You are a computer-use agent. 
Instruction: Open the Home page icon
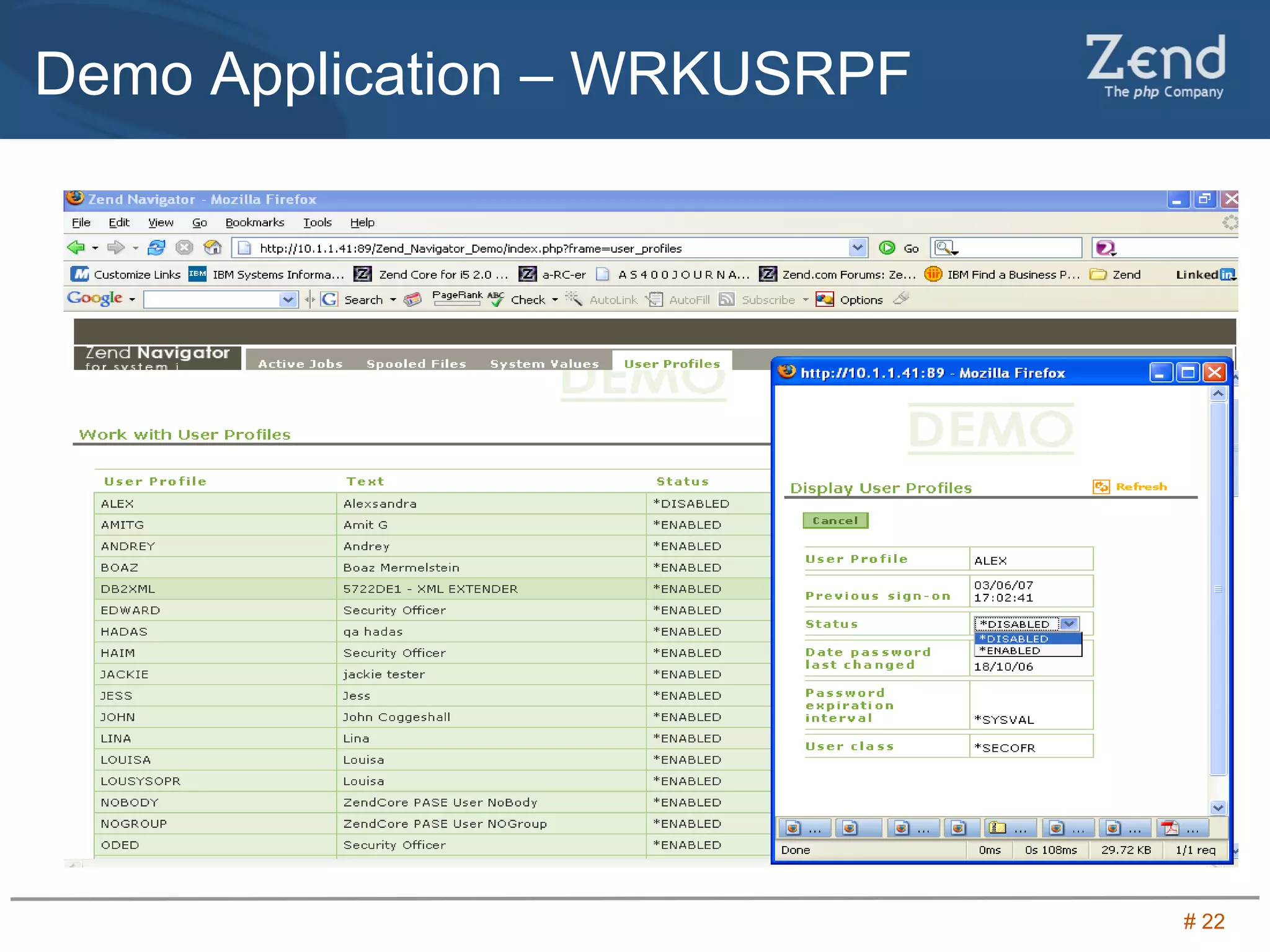(x=213, y=248)
